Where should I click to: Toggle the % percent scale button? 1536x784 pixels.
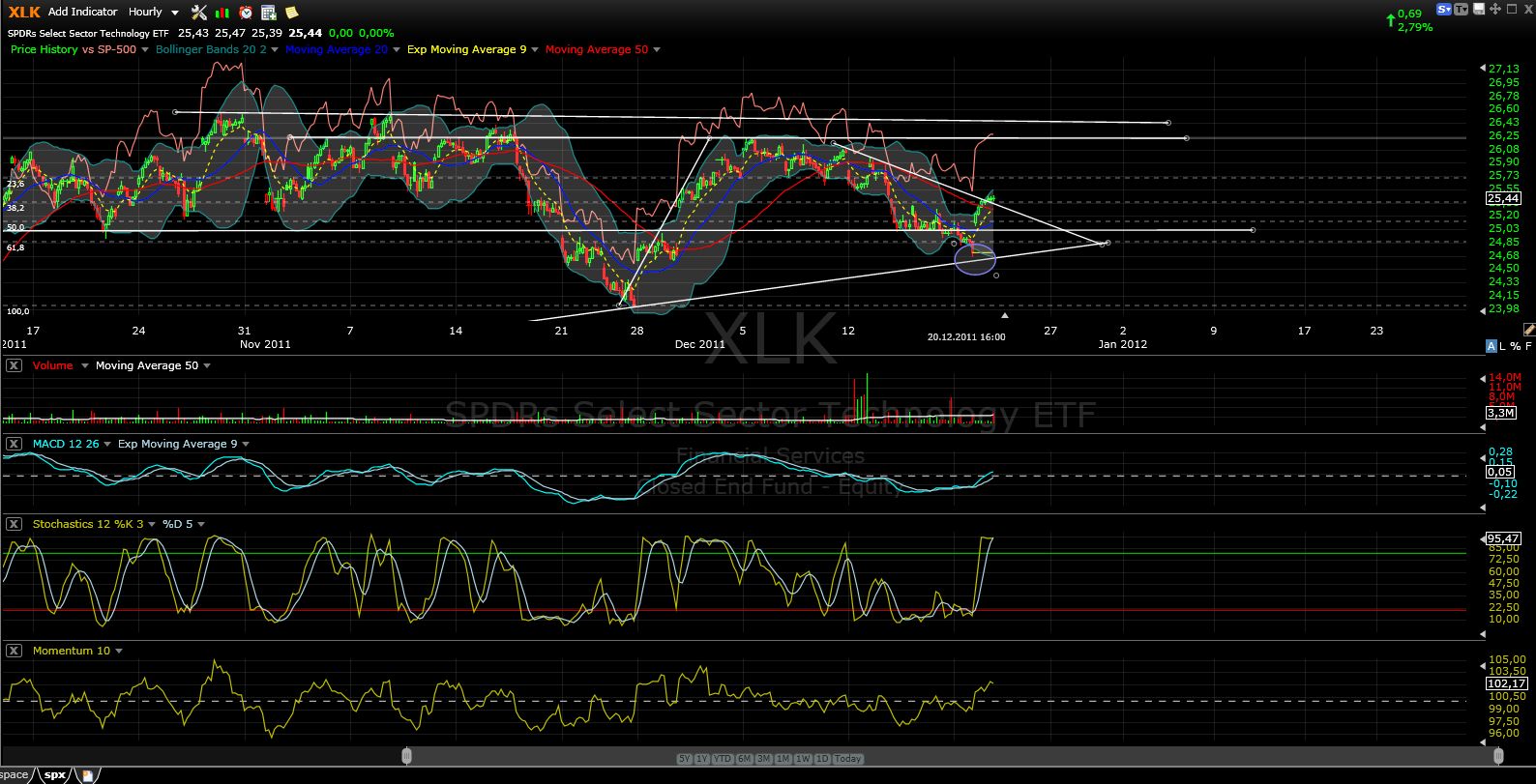[1515, 346]
